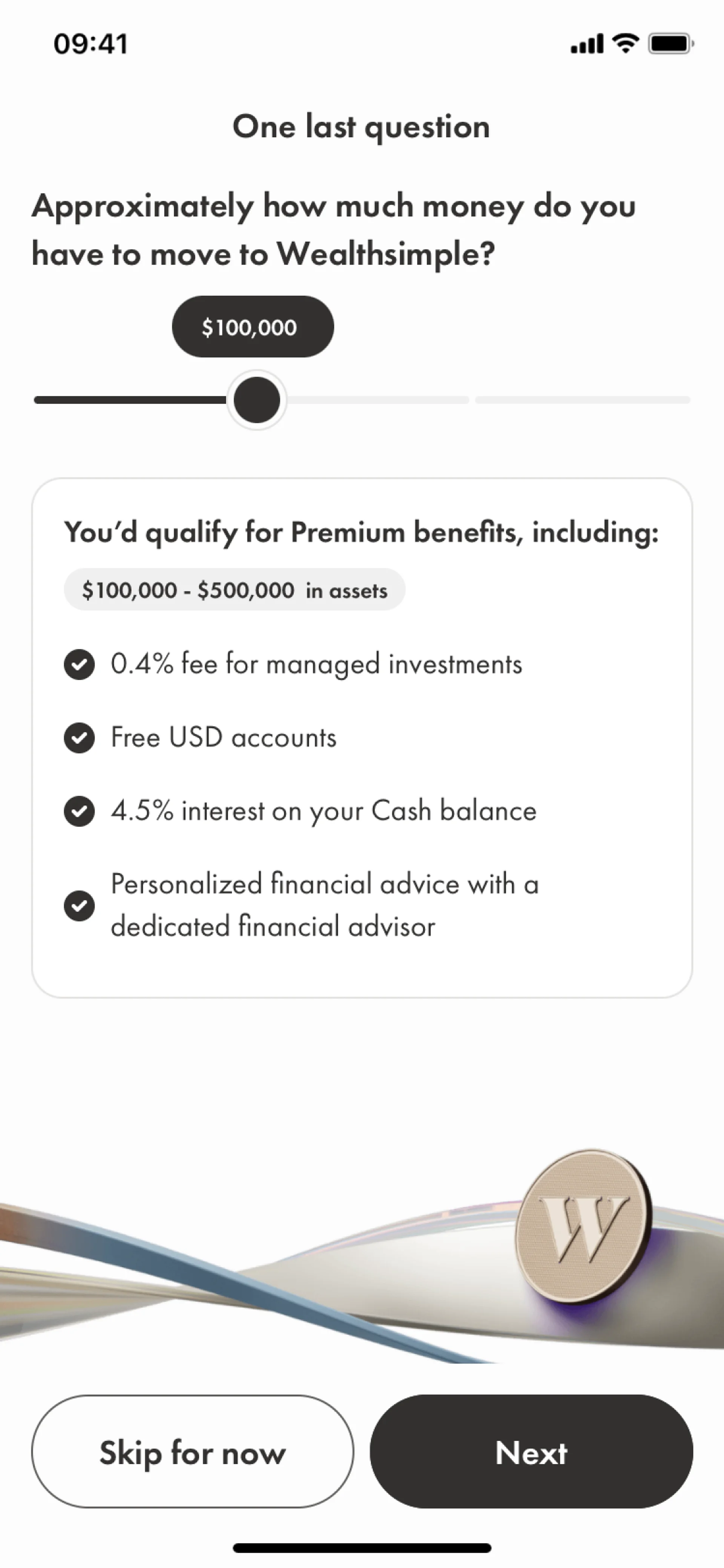Tap the One last question title
Image resolution: width=724 pixels, height=1568 pixels.
coord(361,127)
